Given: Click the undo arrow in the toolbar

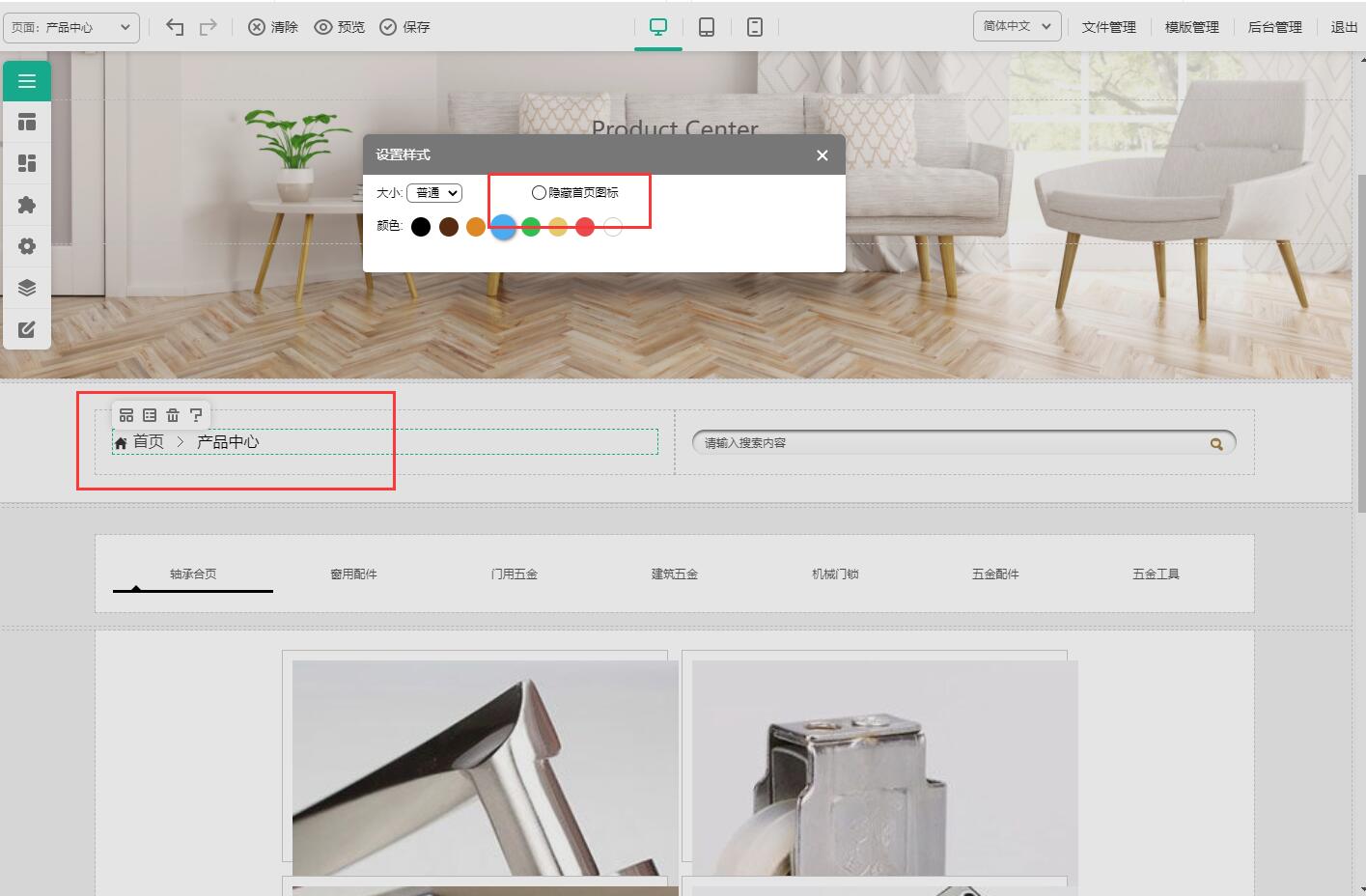Looking at the screenshot, I should 175,27.
